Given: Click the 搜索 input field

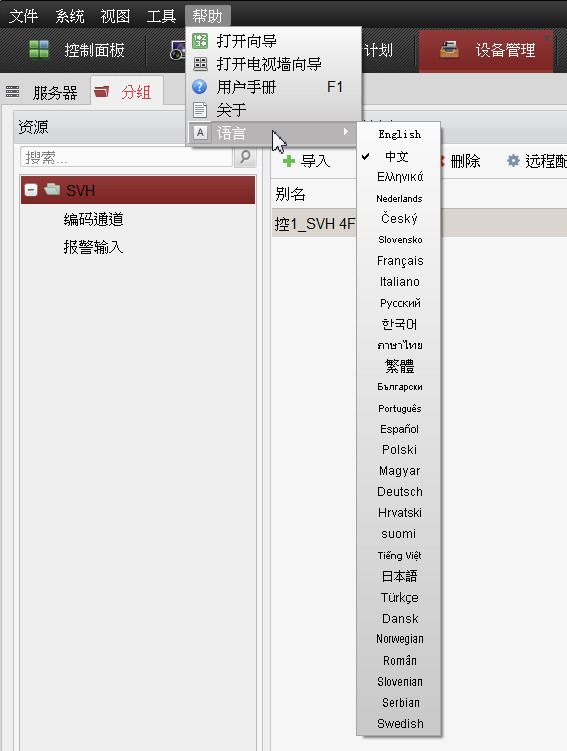Looking at the screenshot, I should [126, 157].
